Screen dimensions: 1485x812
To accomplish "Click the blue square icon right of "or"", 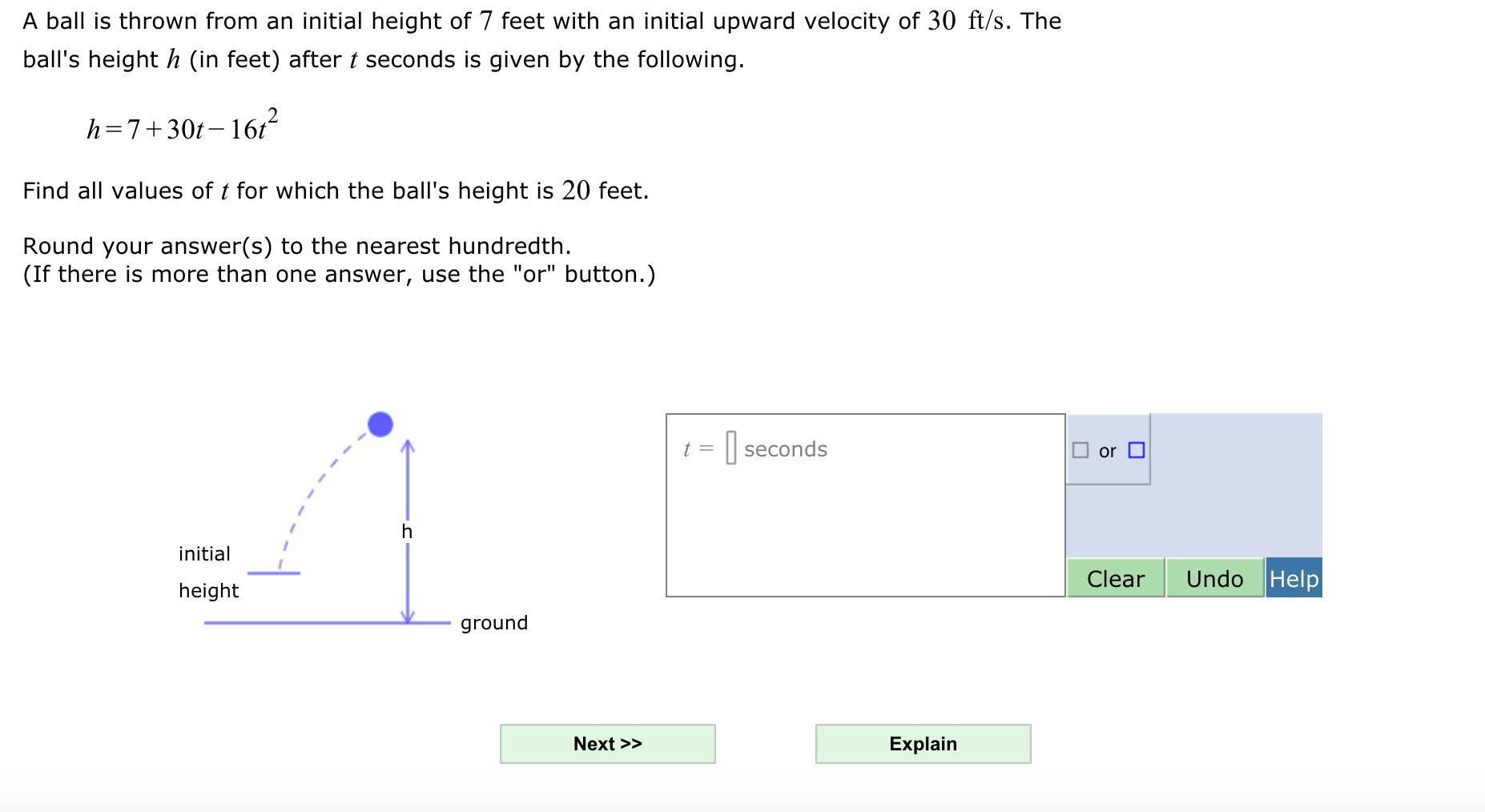I will tap(1136, 450).
